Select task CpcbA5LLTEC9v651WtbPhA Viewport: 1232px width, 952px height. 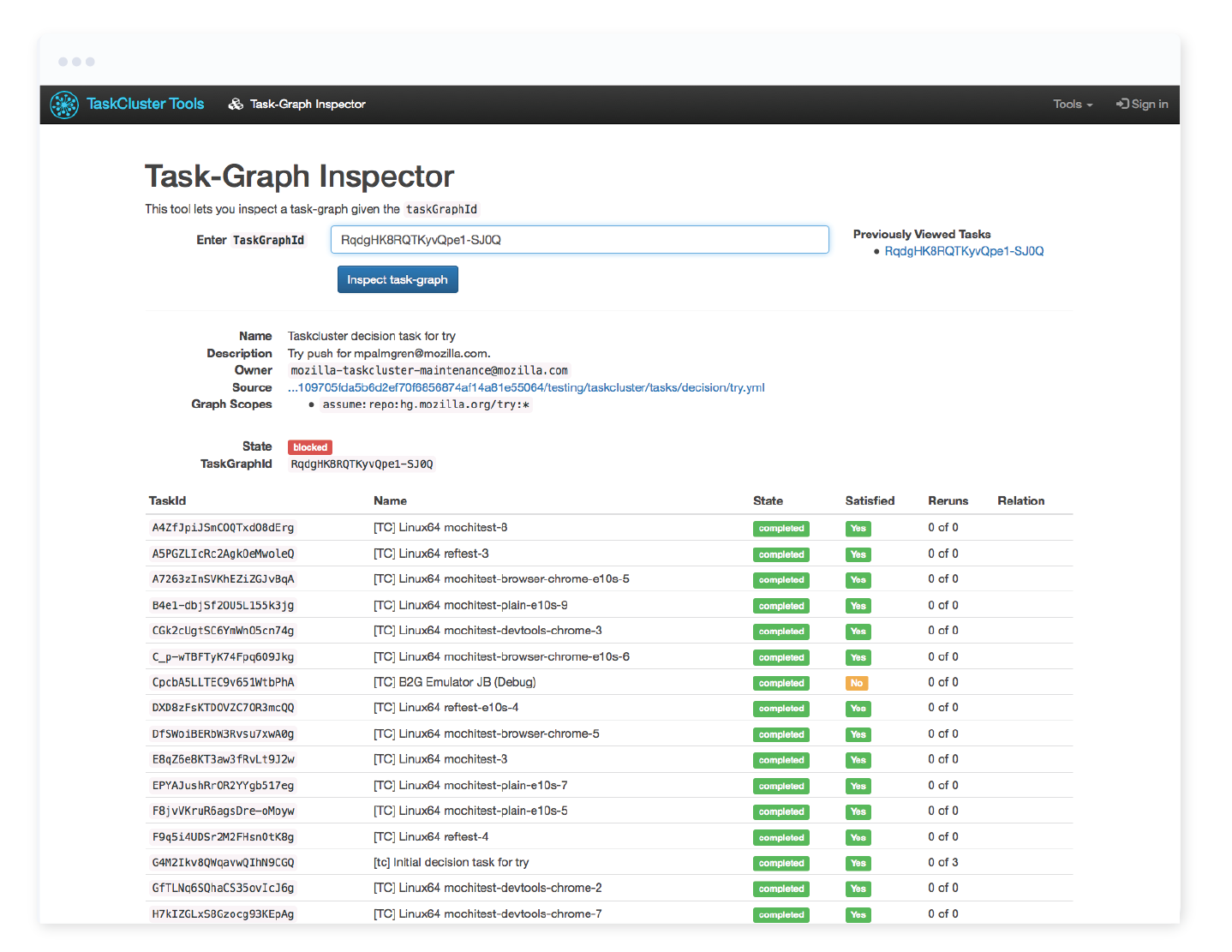click(223, 682)
